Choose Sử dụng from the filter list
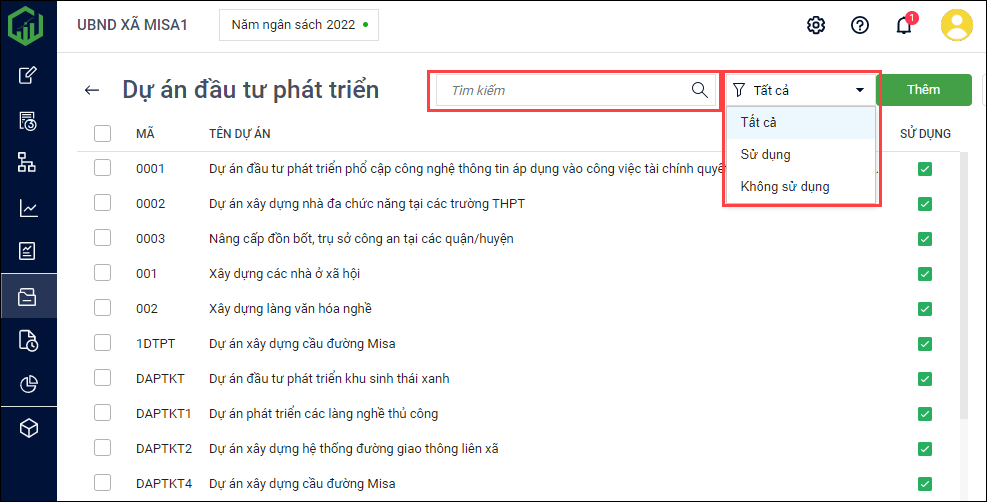 tap(765, 154)
